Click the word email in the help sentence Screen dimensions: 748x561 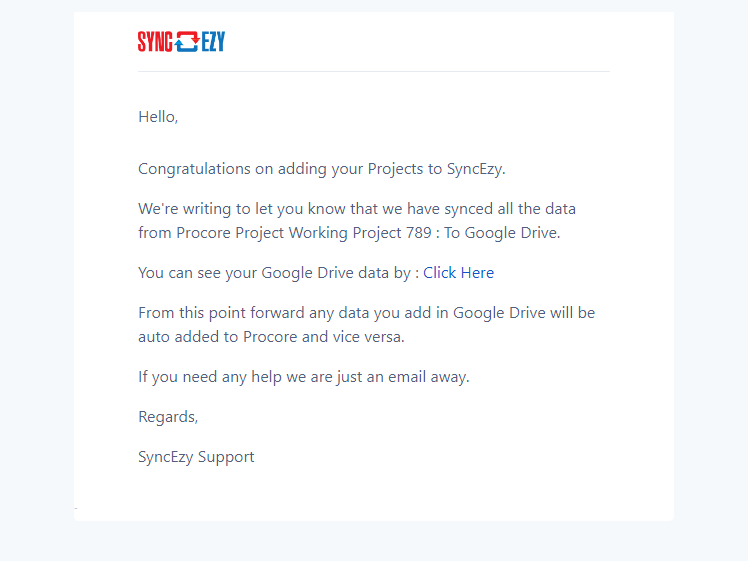(x=407, y=377)
